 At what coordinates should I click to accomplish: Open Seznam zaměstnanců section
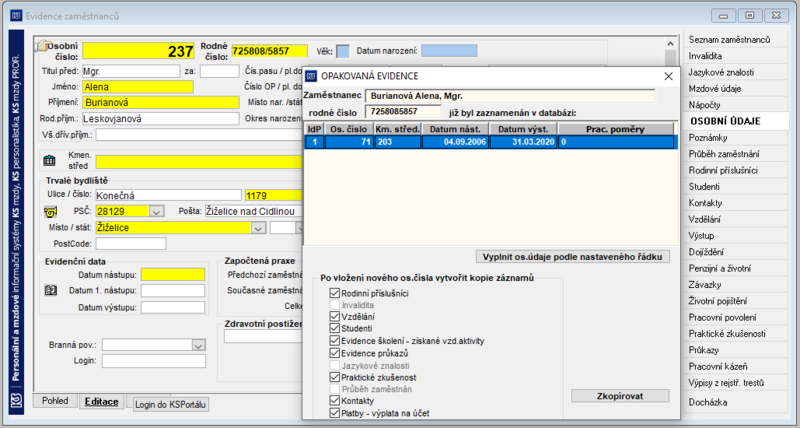[729, 39]
